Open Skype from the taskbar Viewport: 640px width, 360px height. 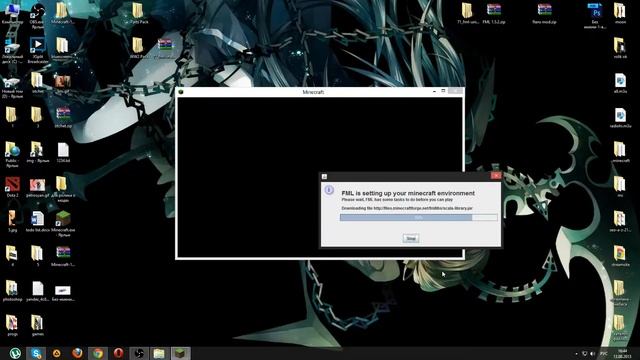[36, 353]
